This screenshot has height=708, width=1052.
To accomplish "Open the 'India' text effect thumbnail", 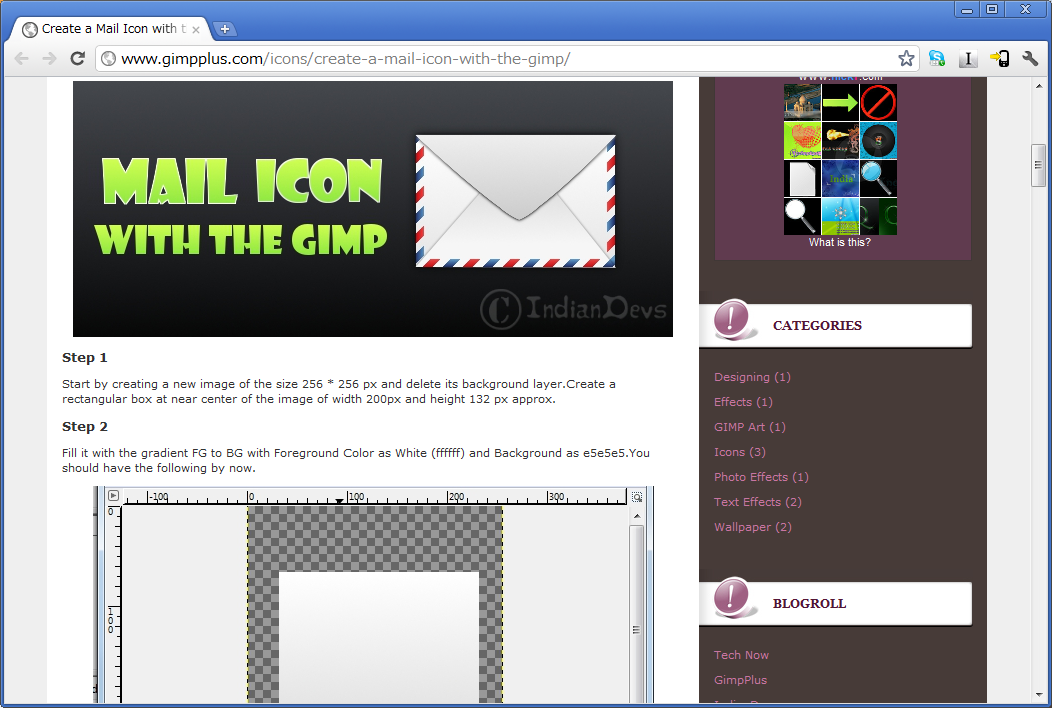I will [x=840, y=179].
